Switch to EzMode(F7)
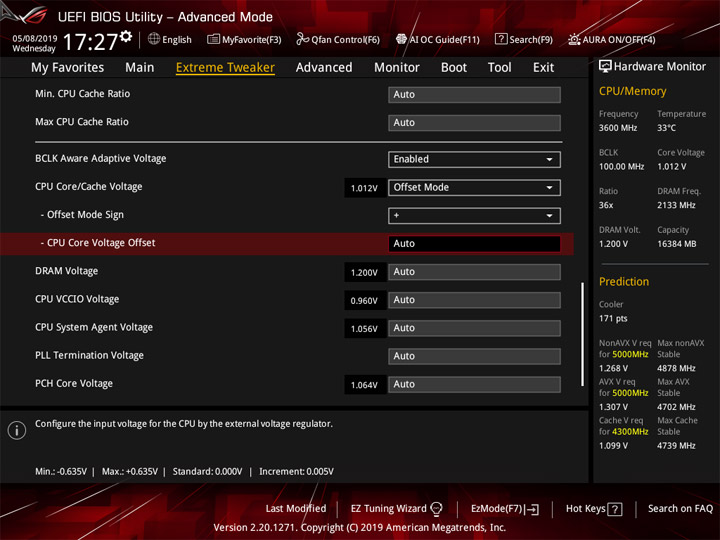The height and width of the screenshot is (540, 720). [497, 509]
